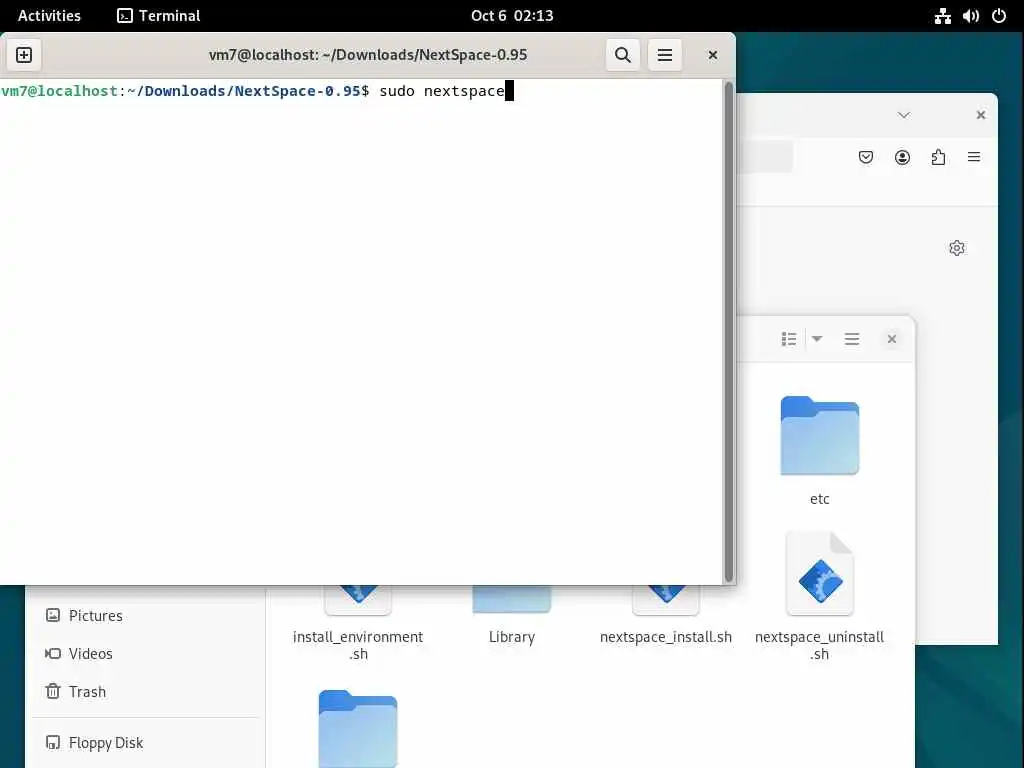Viewport: 1024px width, 768px height.
Task: Open the browser extensions puzzle icon
Action: tap(938, 157)
